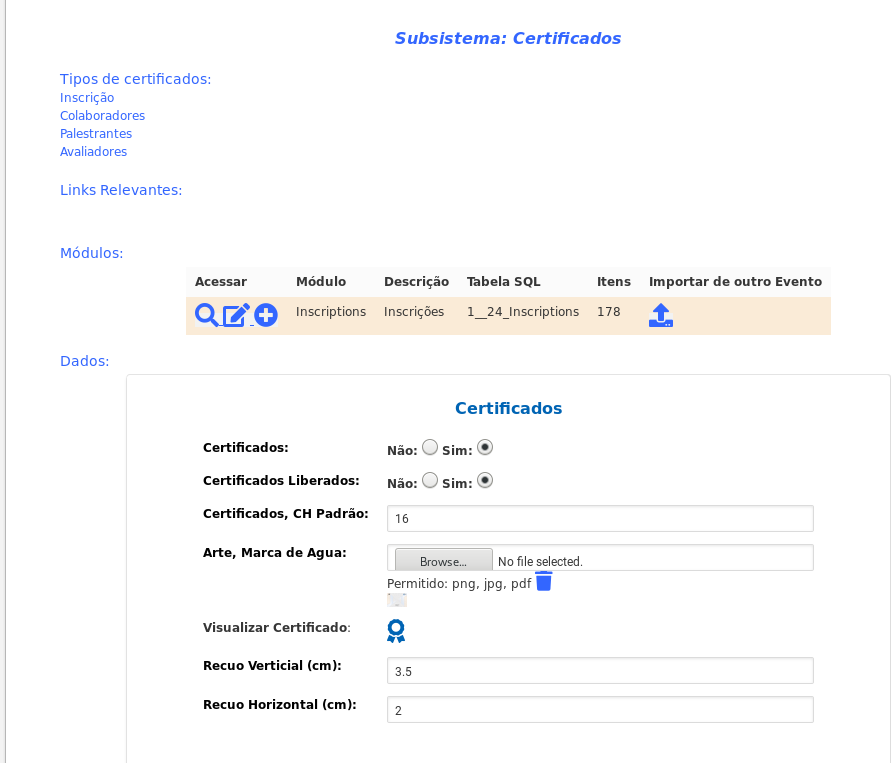Open the magnifier search icon for Inscriptions

206,315
